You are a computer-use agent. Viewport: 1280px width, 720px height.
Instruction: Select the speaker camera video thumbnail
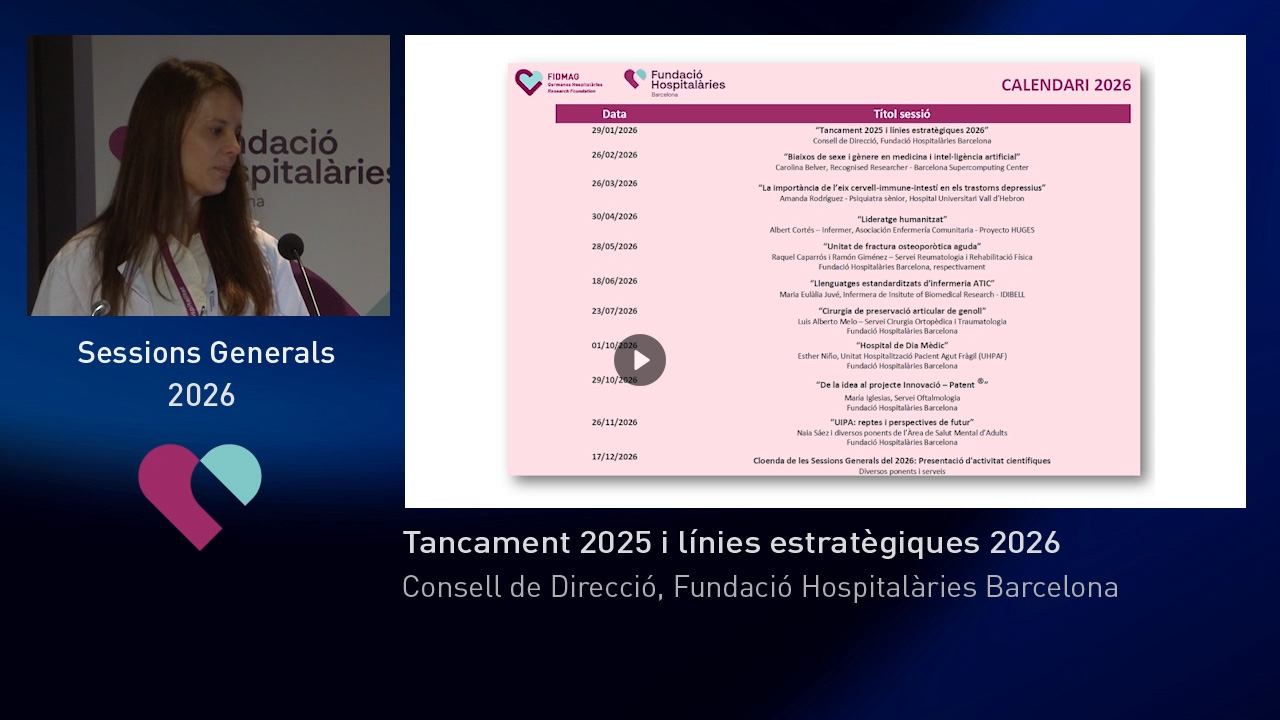click(x=208, y=176)
